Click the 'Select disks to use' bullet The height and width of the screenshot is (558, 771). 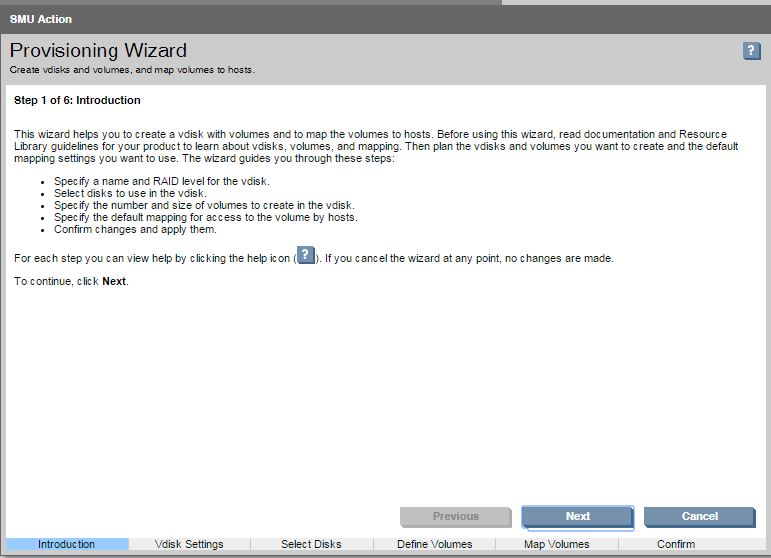coord(130,193)
